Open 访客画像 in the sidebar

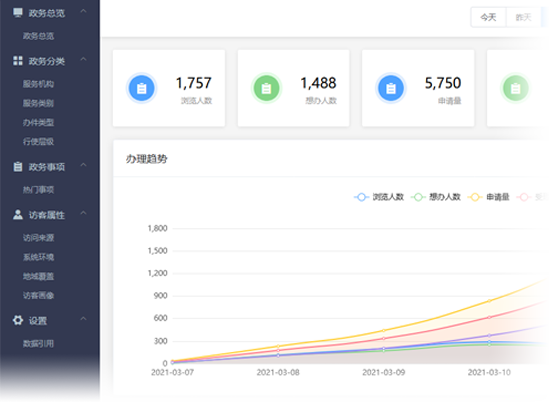pos(39,295)
